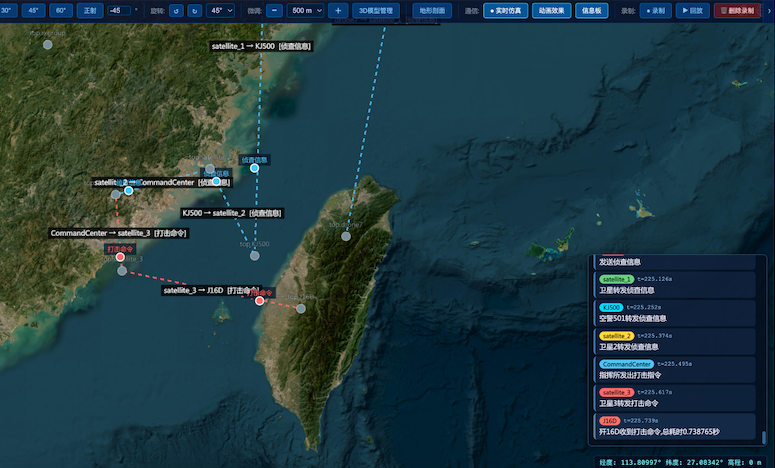Click the CommandCenter → satellite_3 link label
This screenshot has height=468, width=775.
click(x=118, y=233)
